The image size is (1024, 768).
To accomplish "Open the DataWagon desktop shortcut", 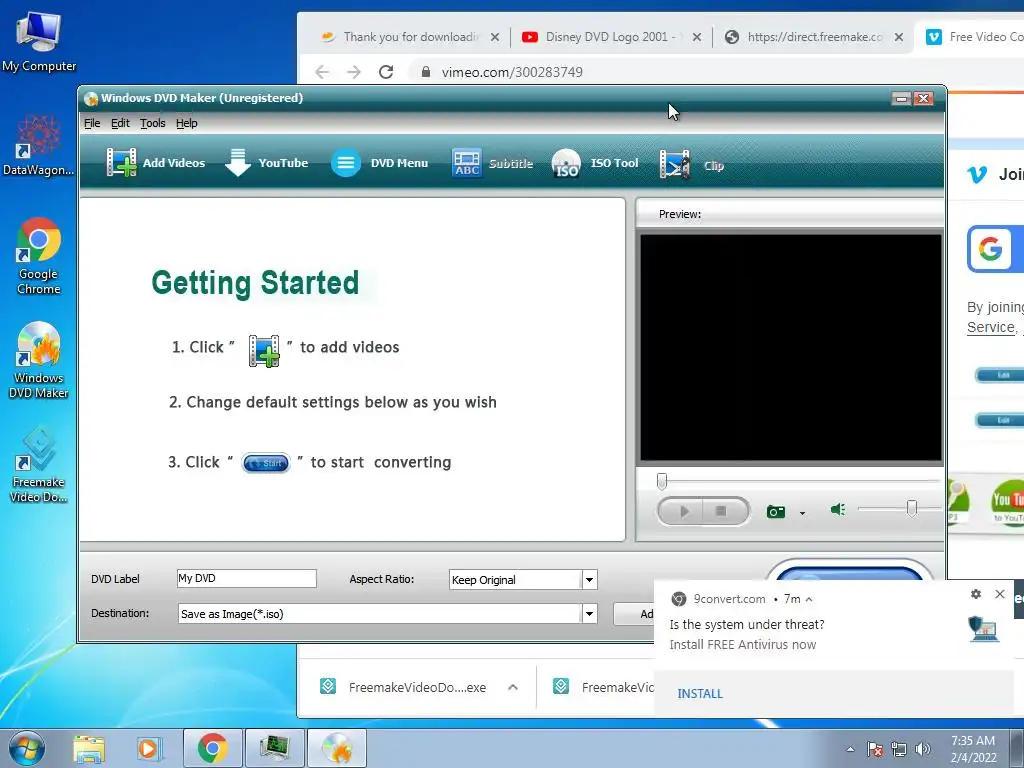I will tap(39, 145).
